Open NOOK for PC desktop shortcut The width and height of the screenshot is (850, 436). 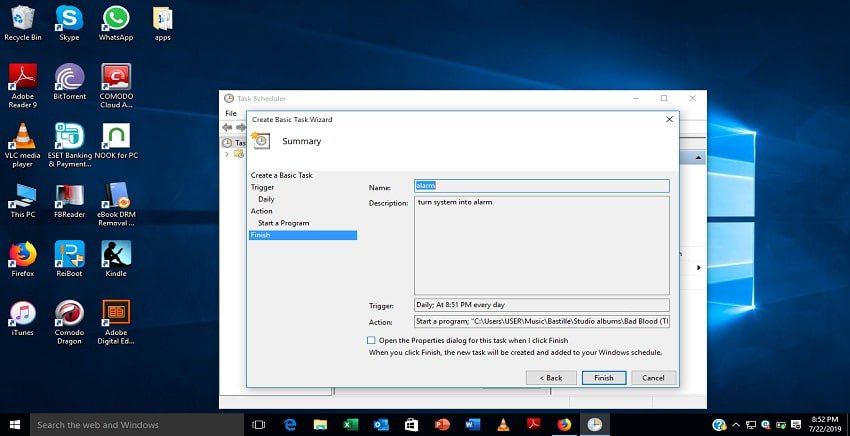(x=116, y=141)
